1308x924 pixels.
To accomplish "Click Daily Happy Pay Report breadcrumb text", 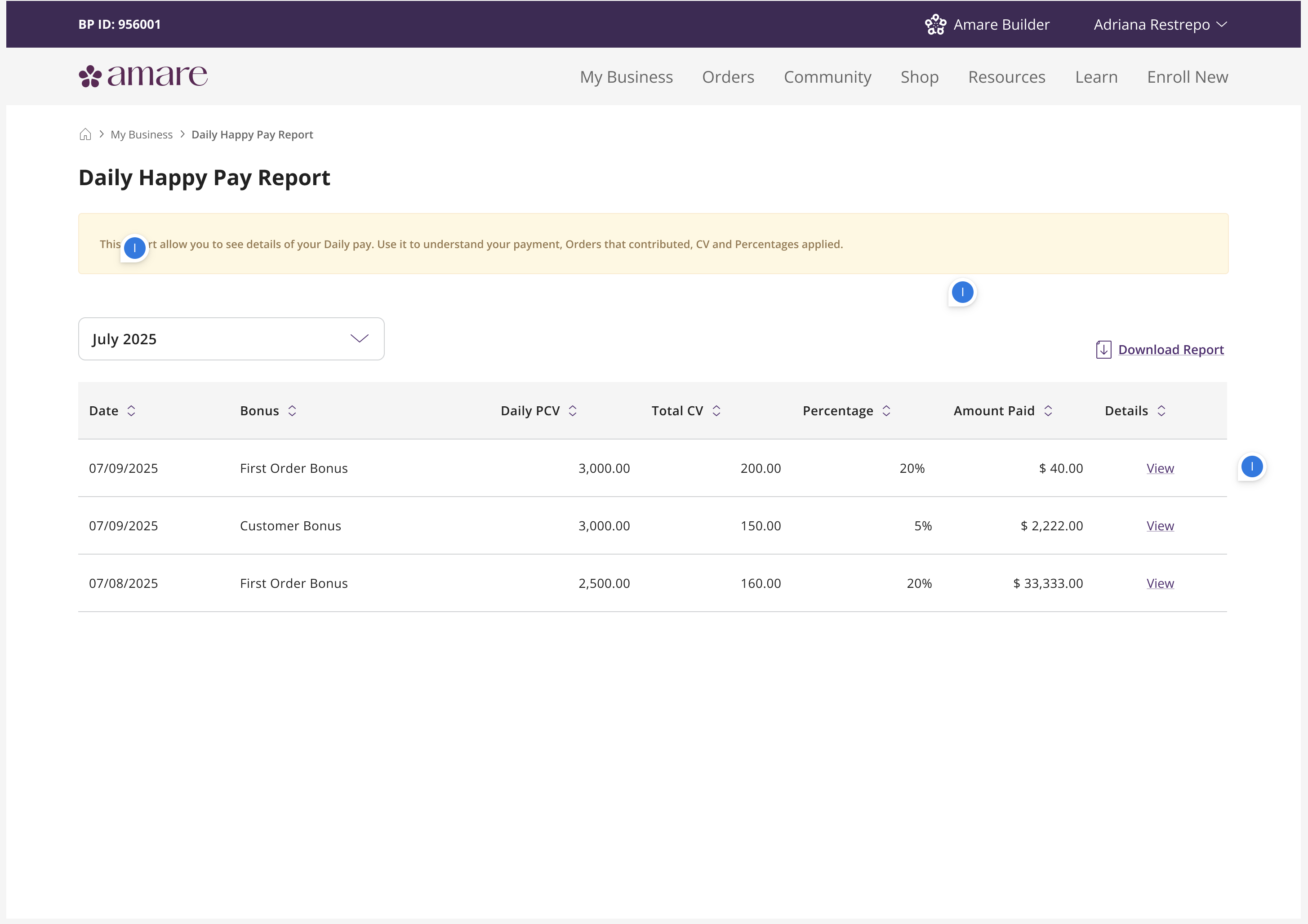I will click(252, 134).
